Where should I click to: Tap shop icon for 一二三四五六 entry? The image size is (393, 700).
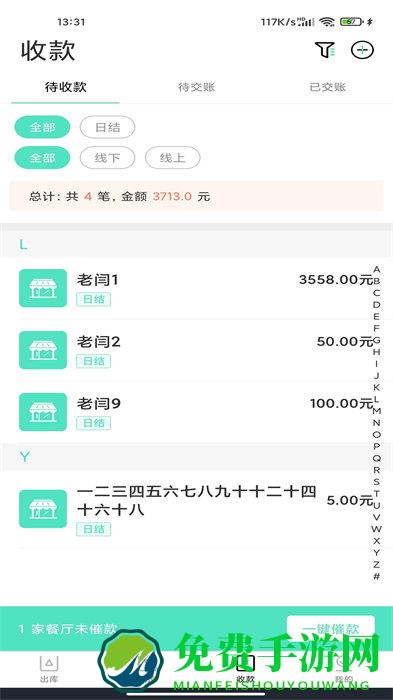point(43,508)
